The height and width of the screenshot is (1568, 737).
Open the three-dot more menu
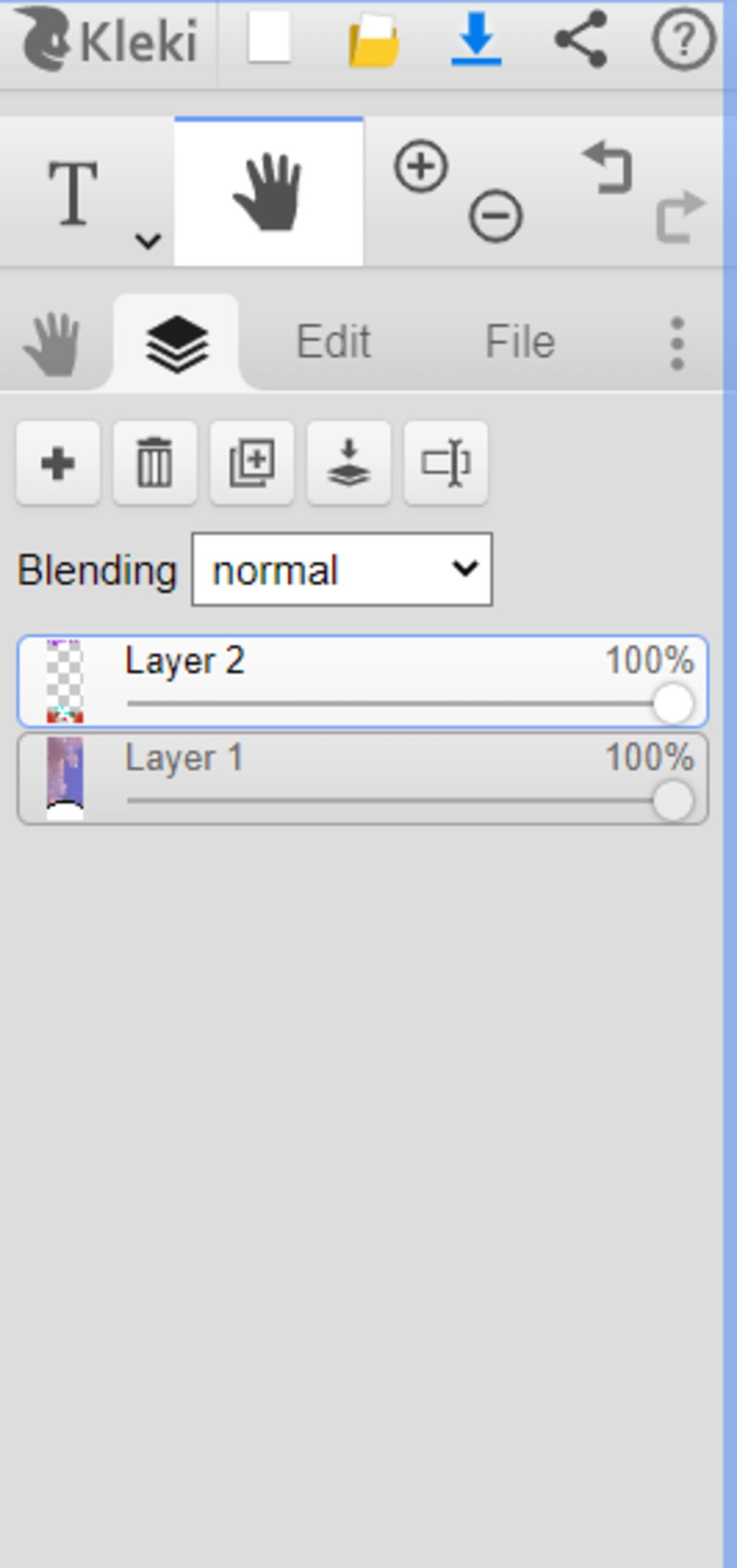click(677, 343)
